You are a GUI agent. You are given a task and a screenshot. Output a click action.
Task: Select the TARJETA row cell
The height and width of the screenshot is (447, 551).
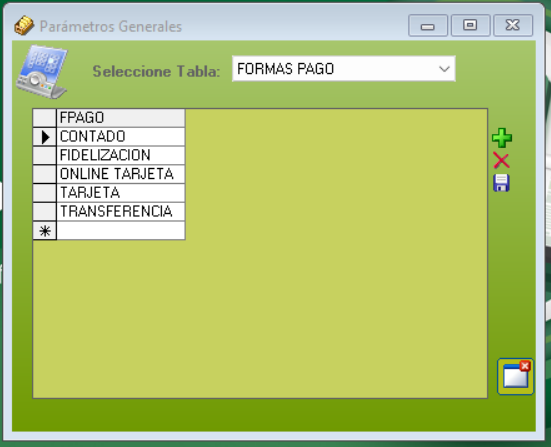click(x=121, y=193)
